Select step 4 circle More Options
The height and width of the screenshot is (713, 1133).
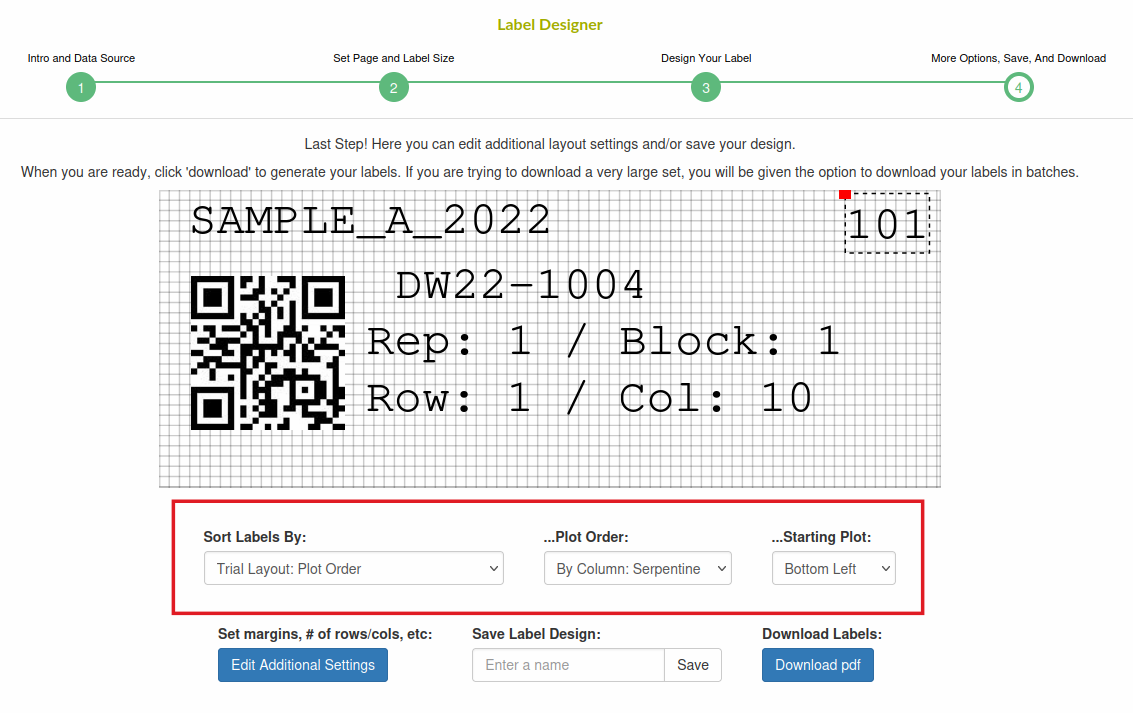pos(1018,87)
